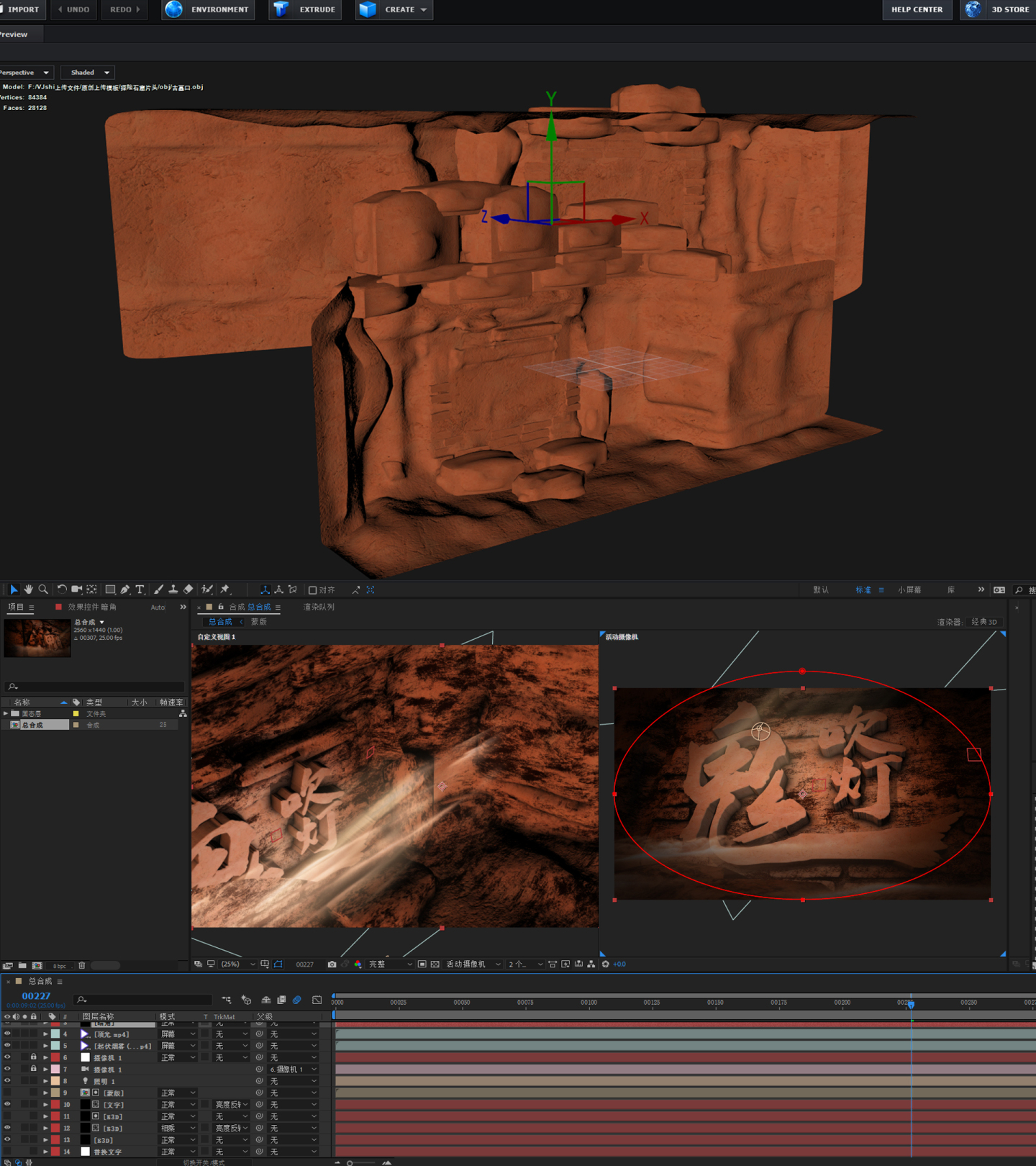Screen dimensions: 1036x1166
Task: Expand the 固态层 folder in project
Action: point(6,713)
